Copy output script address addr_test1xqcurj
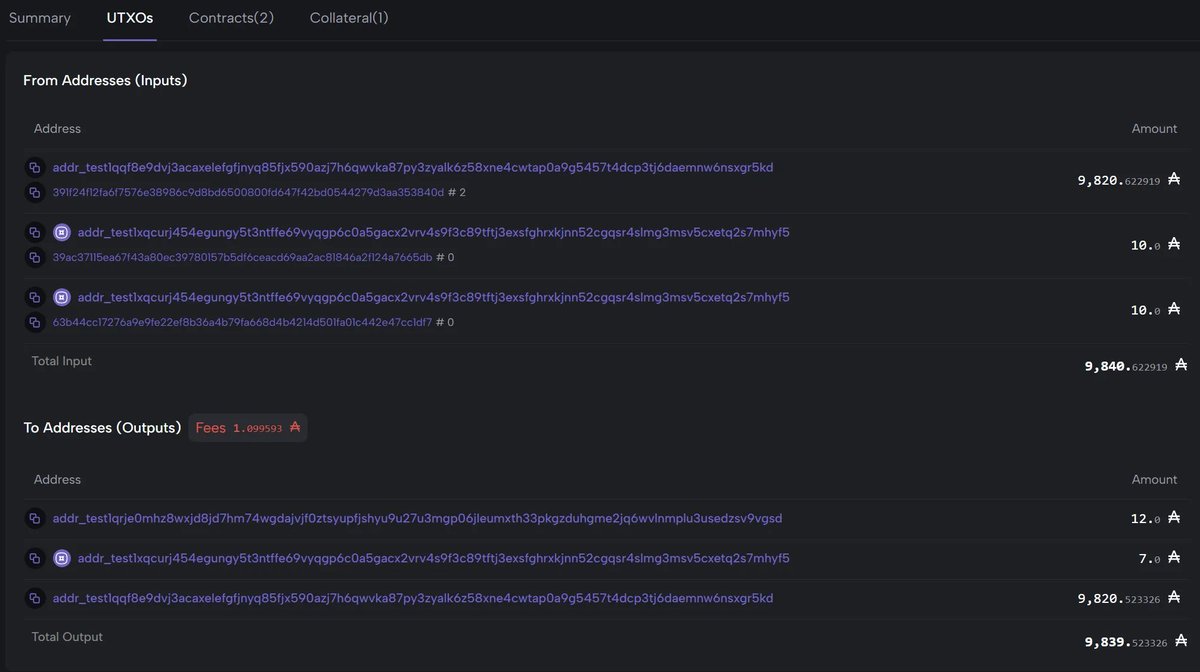The height and width of the screenshot is (672, 1200). (34, 559)
